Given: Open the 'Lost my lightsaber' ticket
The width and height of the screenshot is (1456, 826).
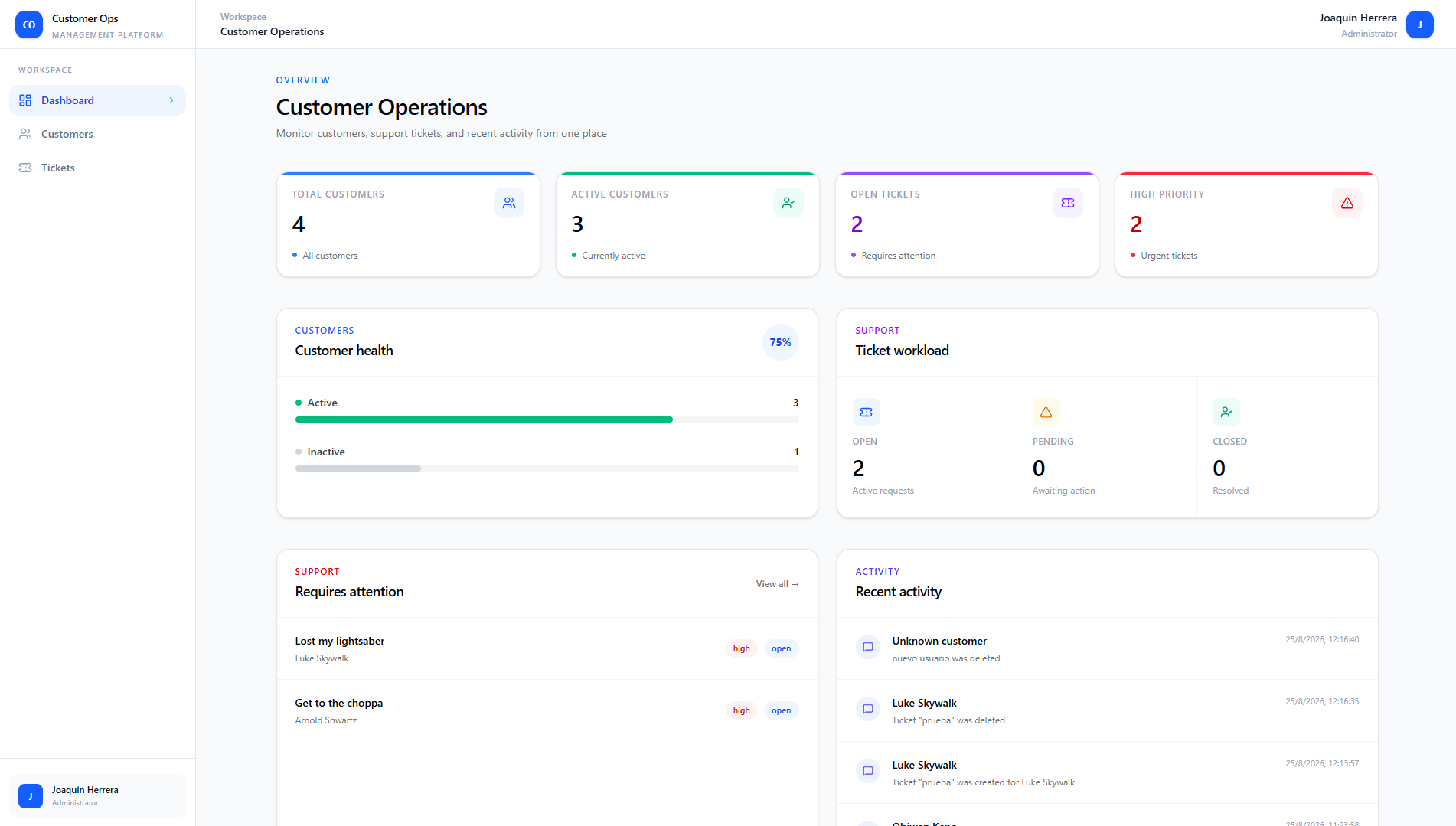Looking at the screenshot, I should (547, 648).
